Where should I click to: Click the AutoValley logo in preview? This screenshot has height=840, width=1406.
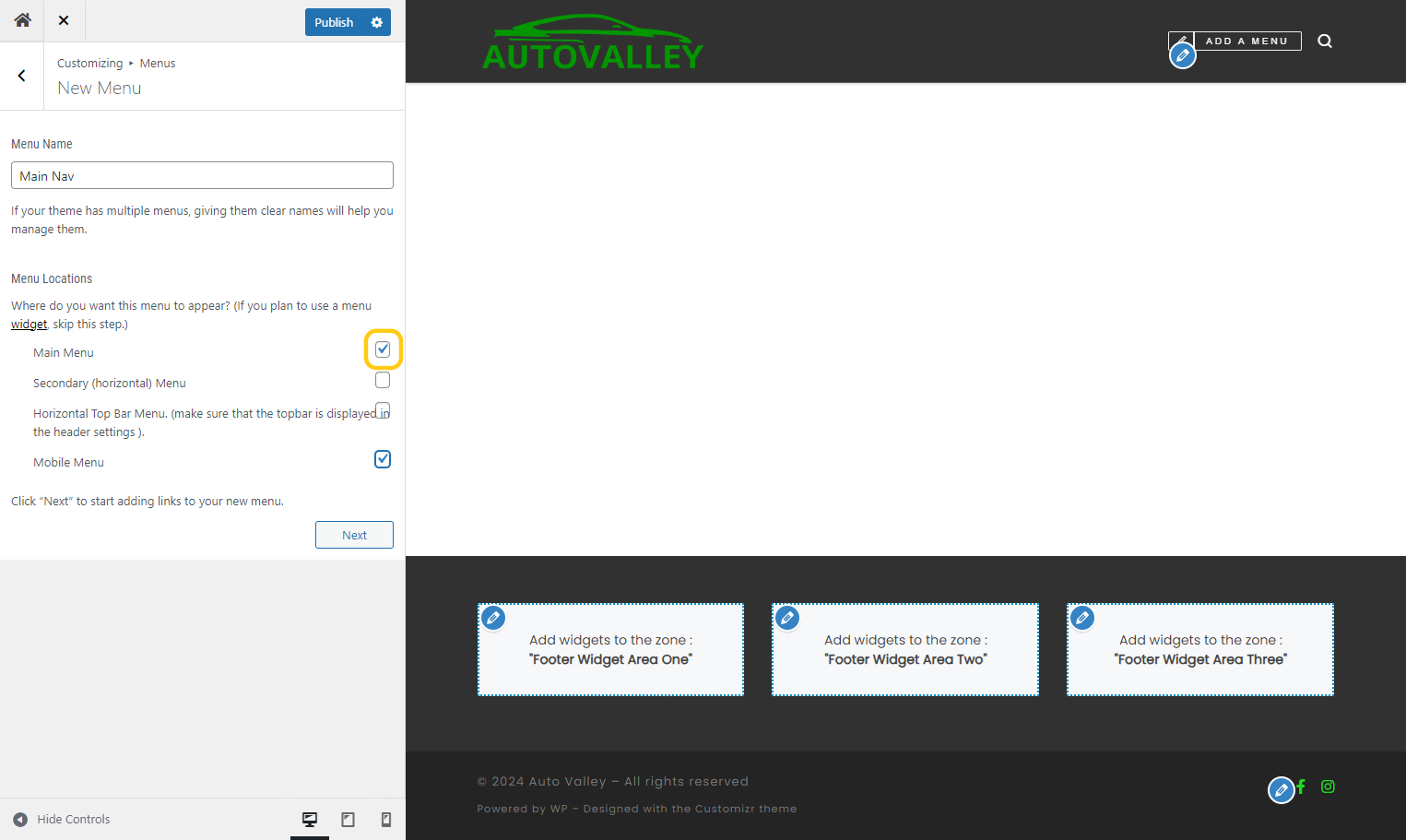pyautogui.click(x=593, y=42)
